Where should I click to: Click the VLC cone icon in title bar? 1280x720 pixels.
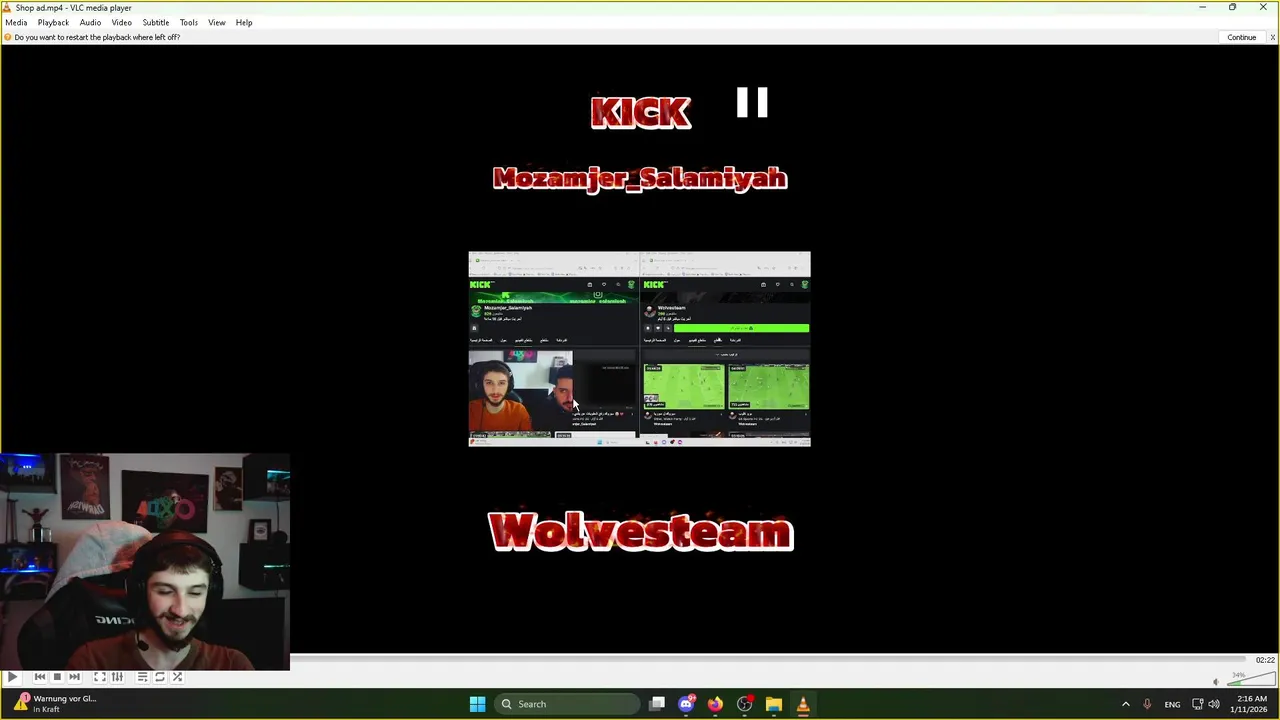pos(7,7)
